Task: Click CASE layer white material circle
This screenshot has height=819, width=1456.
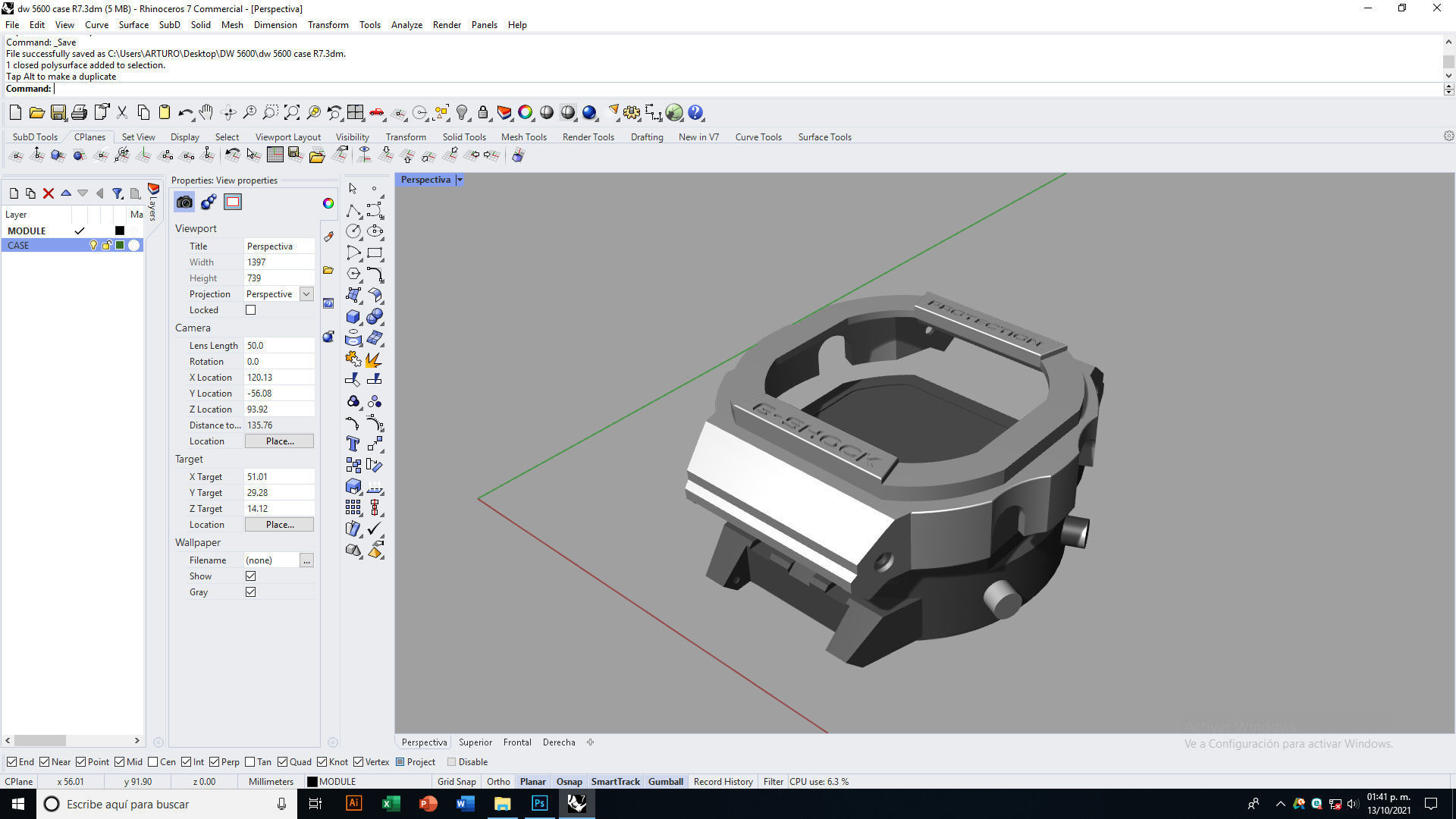Action: point(134,246)
